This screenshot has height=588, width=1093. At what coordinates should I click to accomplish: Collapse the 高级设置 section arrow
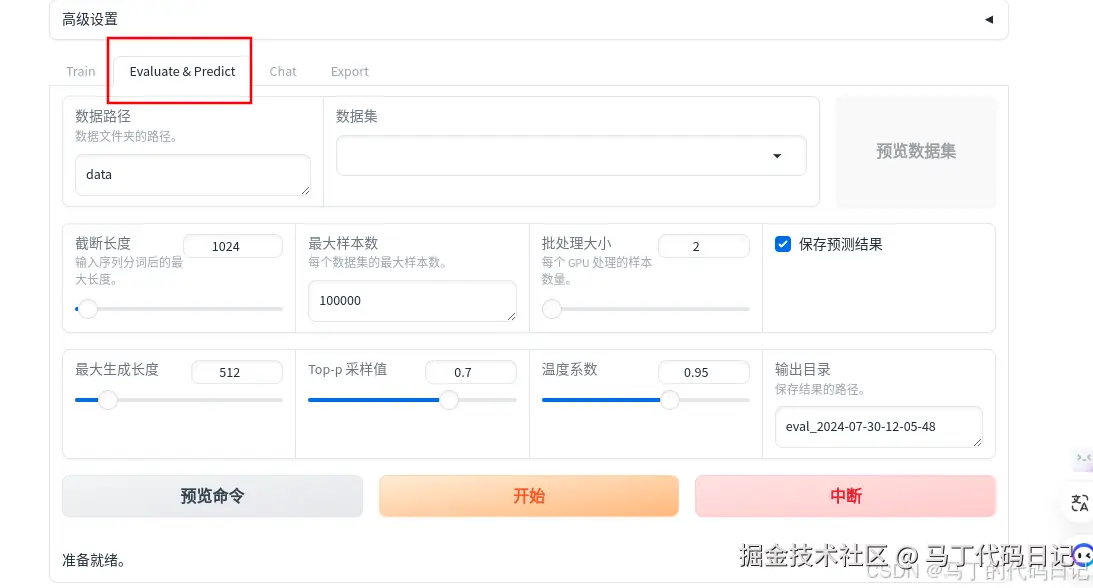988,20
